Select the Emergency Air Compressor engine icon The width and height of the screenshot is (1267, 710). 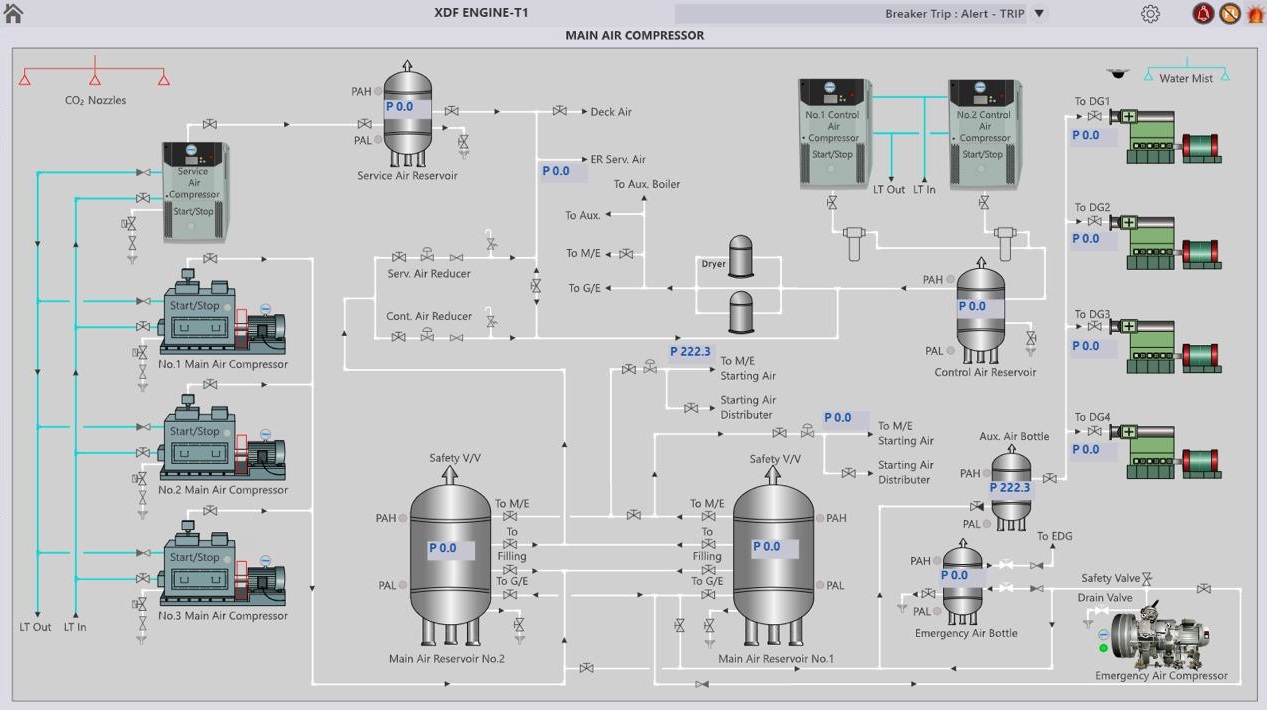(1160, 637)
